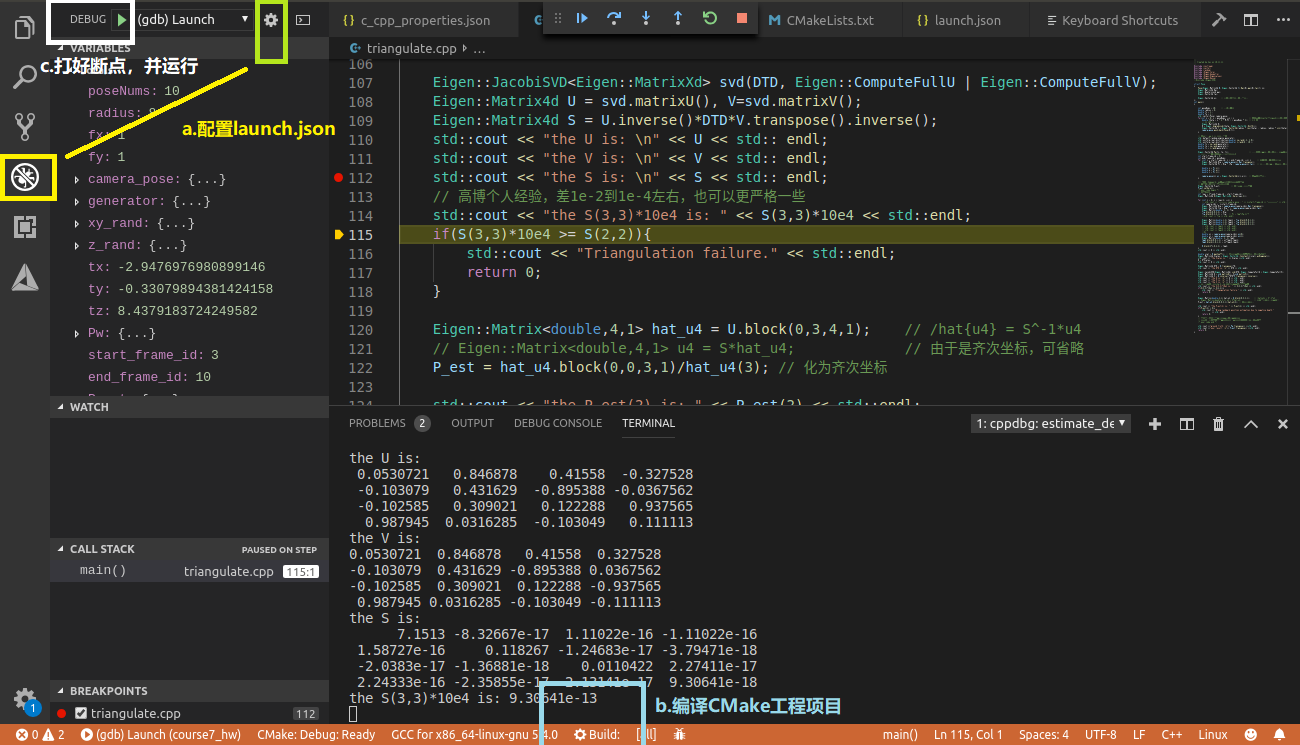Viewport: 1300px width, 745px height.
Task: Click the Step Into debug icon
Action: coord(645,19)
